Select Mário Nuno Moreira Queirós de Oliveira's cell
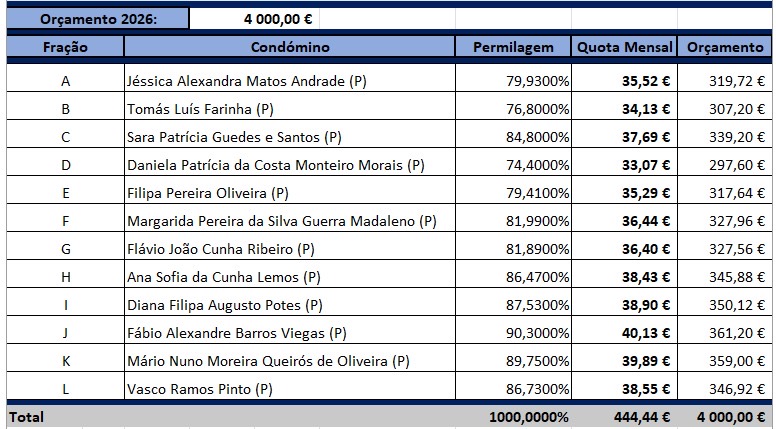 290,361
